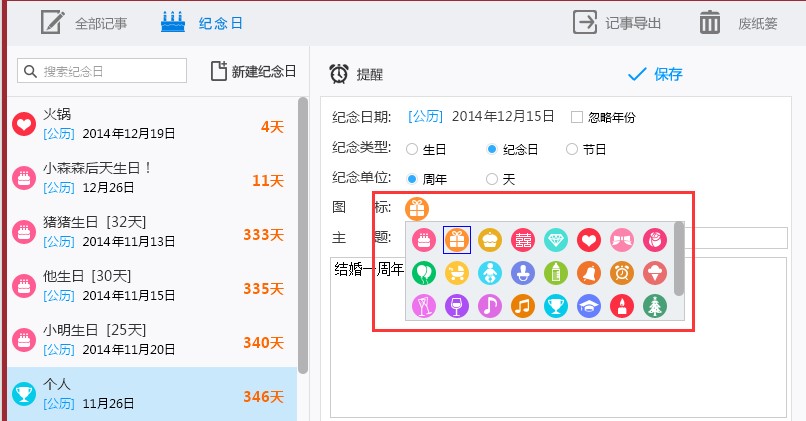Choose the green balloons icon
Image resolution: width=806 pixels, height=421 pixels.
(x=424, y=273)
